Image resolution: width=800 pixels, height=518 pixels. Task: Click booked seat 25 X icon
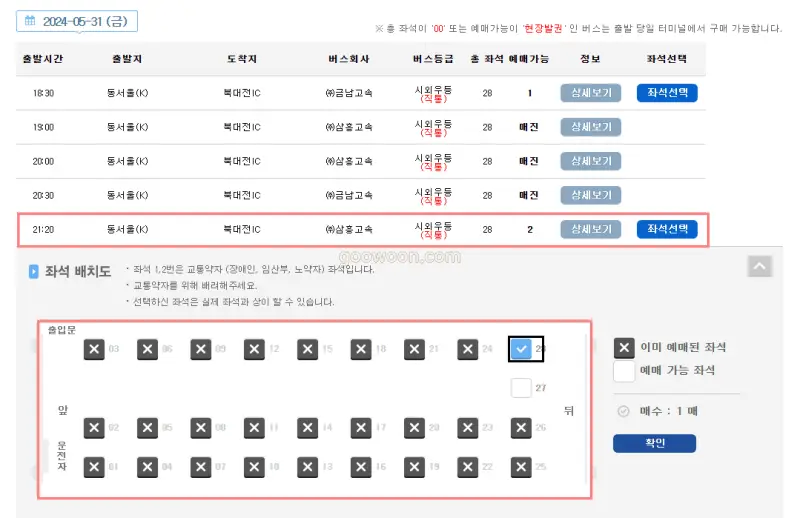point(521,467)
